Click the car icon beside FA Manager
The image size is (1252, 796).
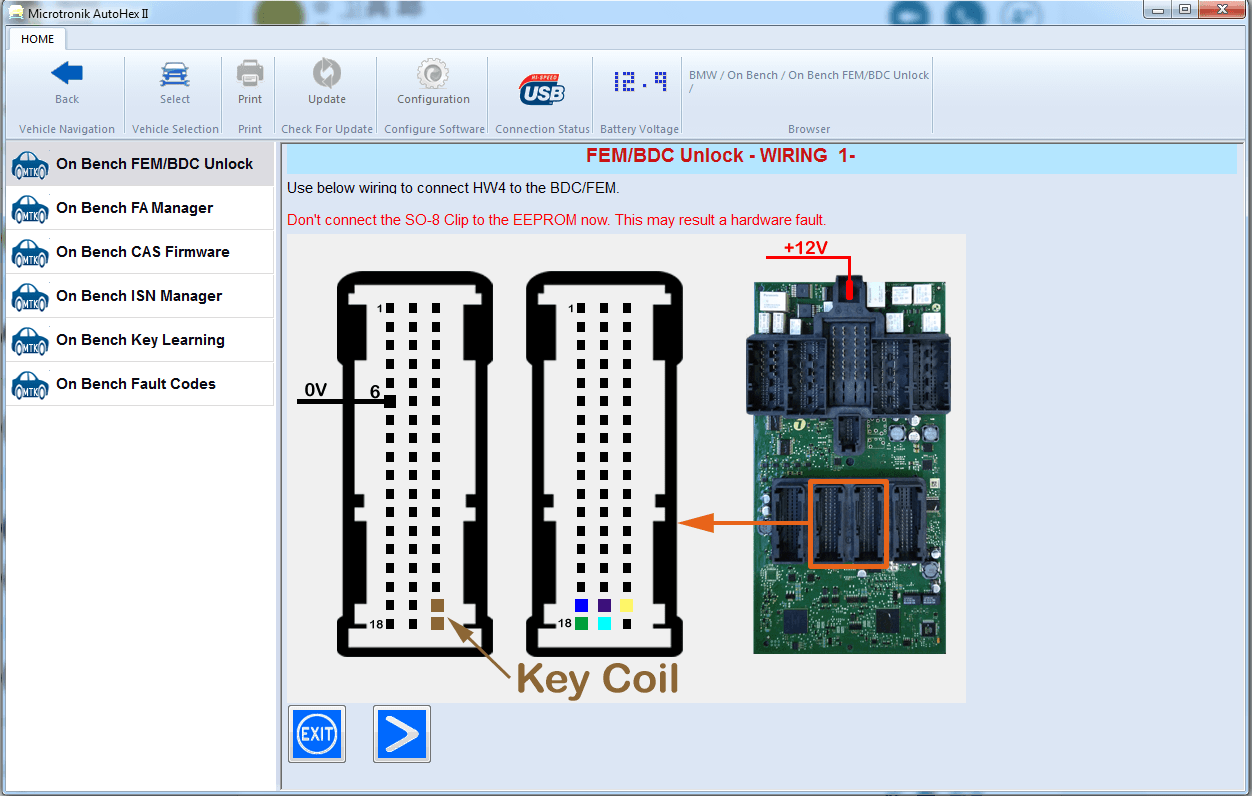point(30,209)
